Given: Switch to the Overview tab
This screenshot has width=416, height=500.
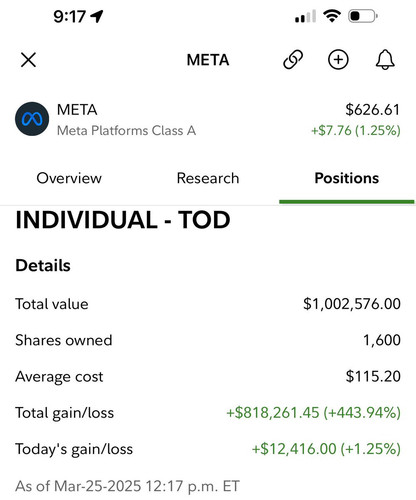Looking at the screenshot, I should coord(69,178).
